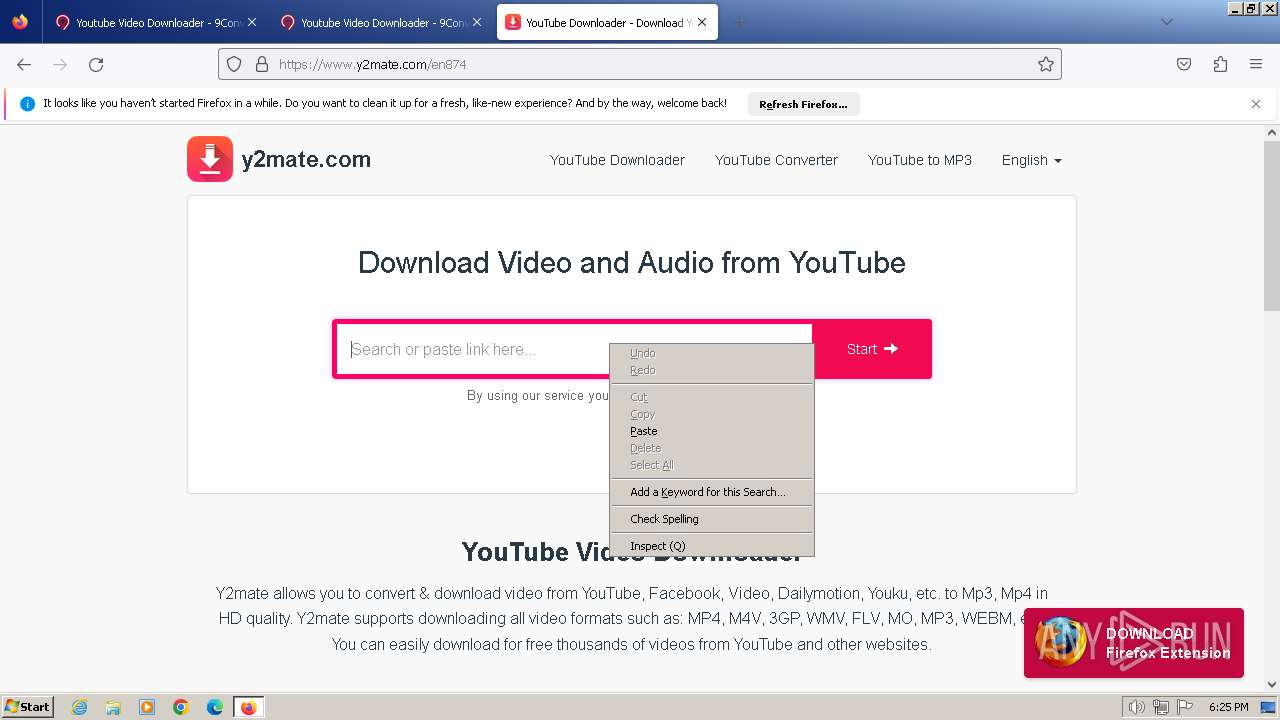The image size is (1280, 720).
Task: Open Internet Explorer from the taskbar
Action: (x=80, y=707)
